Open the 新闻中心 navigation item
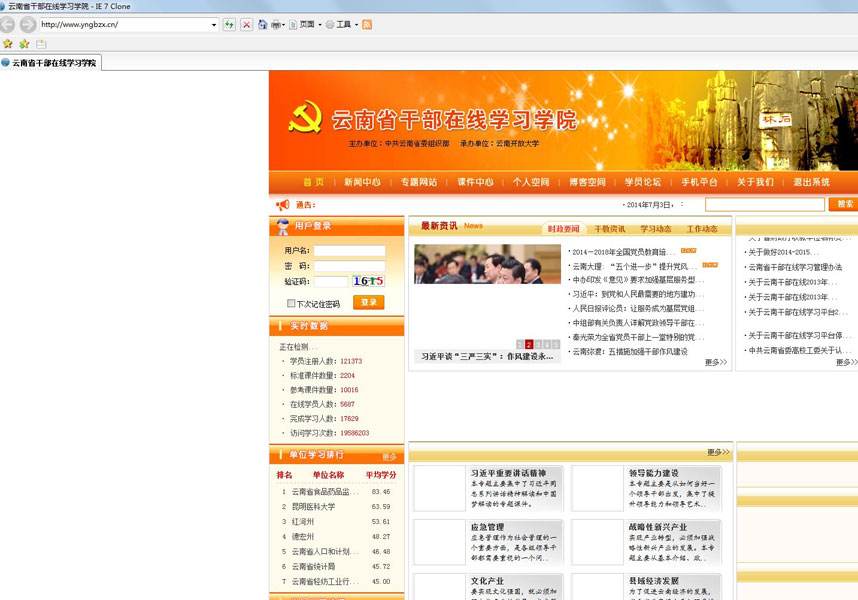The image size is (858, 600). (x=362, y=182)
